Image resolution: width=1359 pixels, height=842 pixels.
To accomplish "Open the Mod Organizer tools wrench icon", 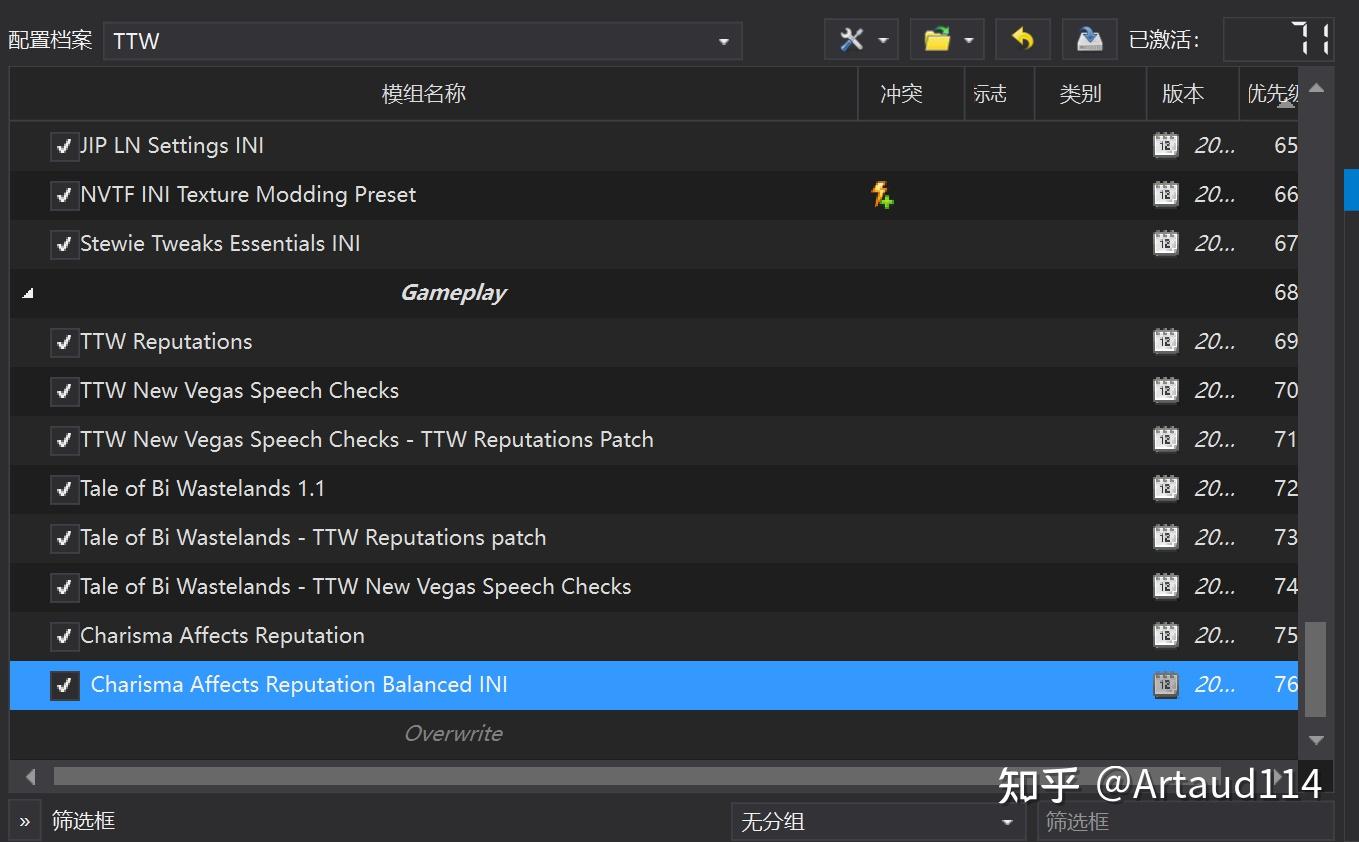I will tap(852, 39).
